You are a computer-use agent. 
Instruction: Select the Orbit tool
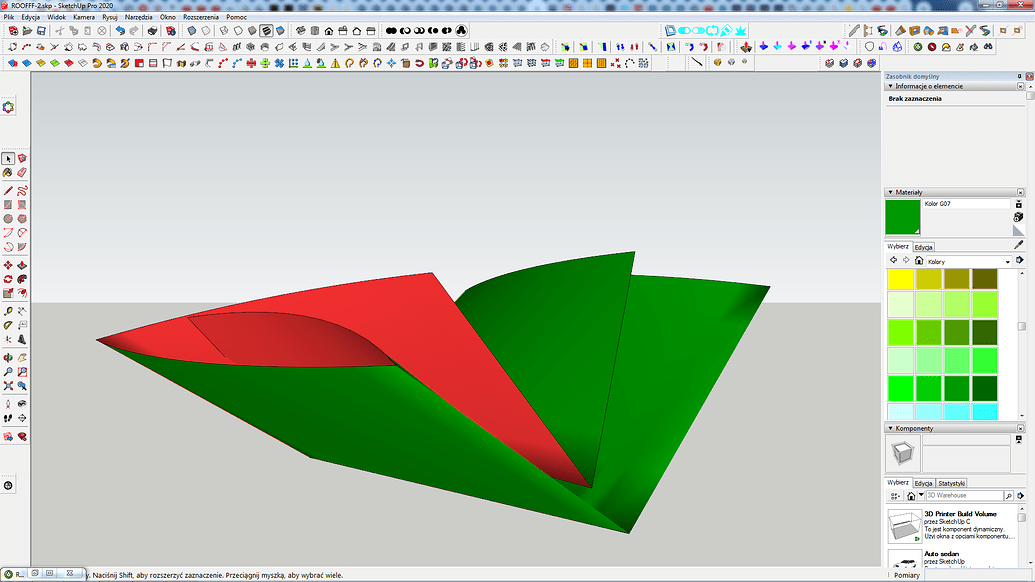(x=9, y=357)
